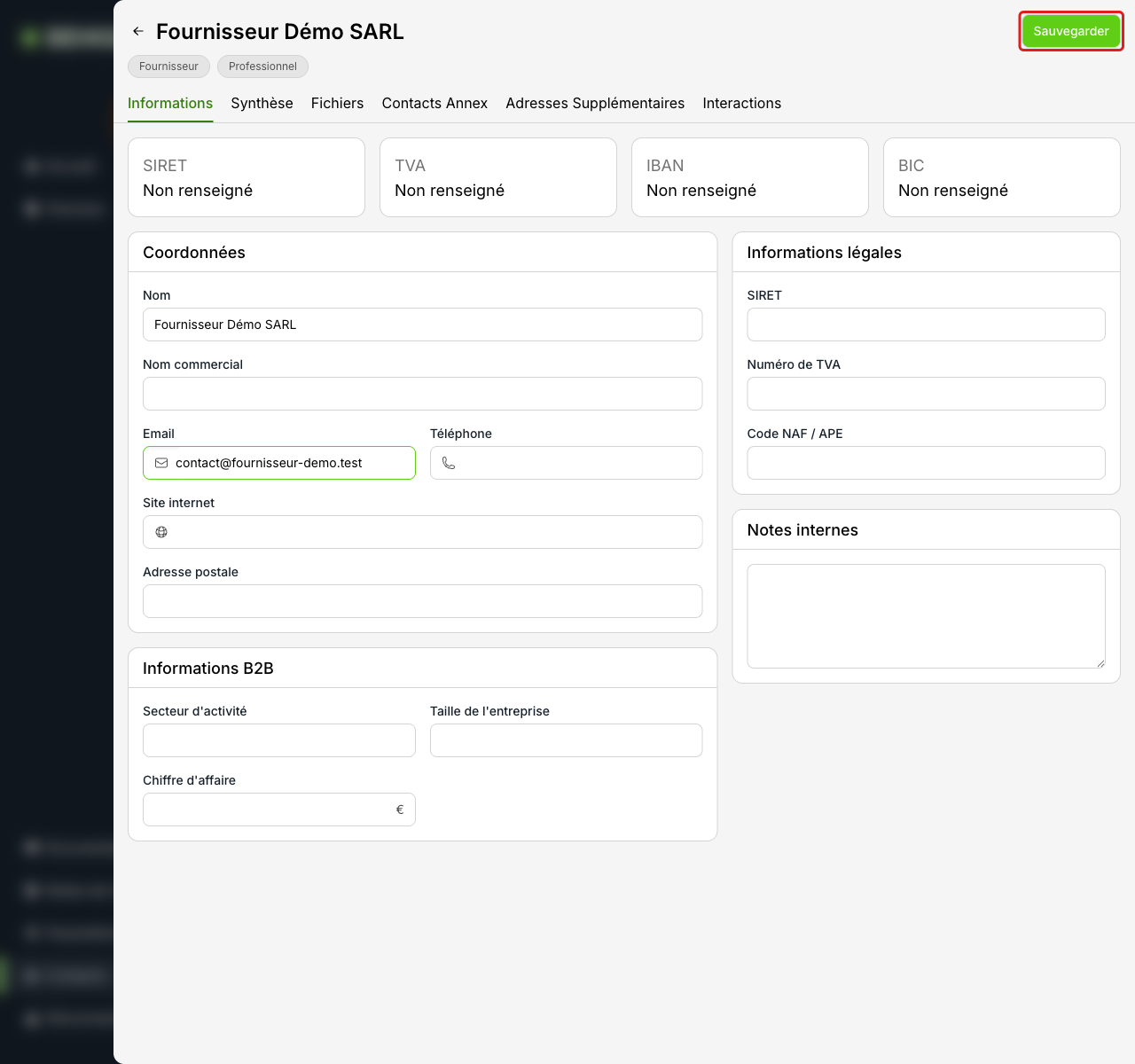Focus the Taille de l'entreprise field
The height and width of the screenshot is (1064, 1135).
567,740
